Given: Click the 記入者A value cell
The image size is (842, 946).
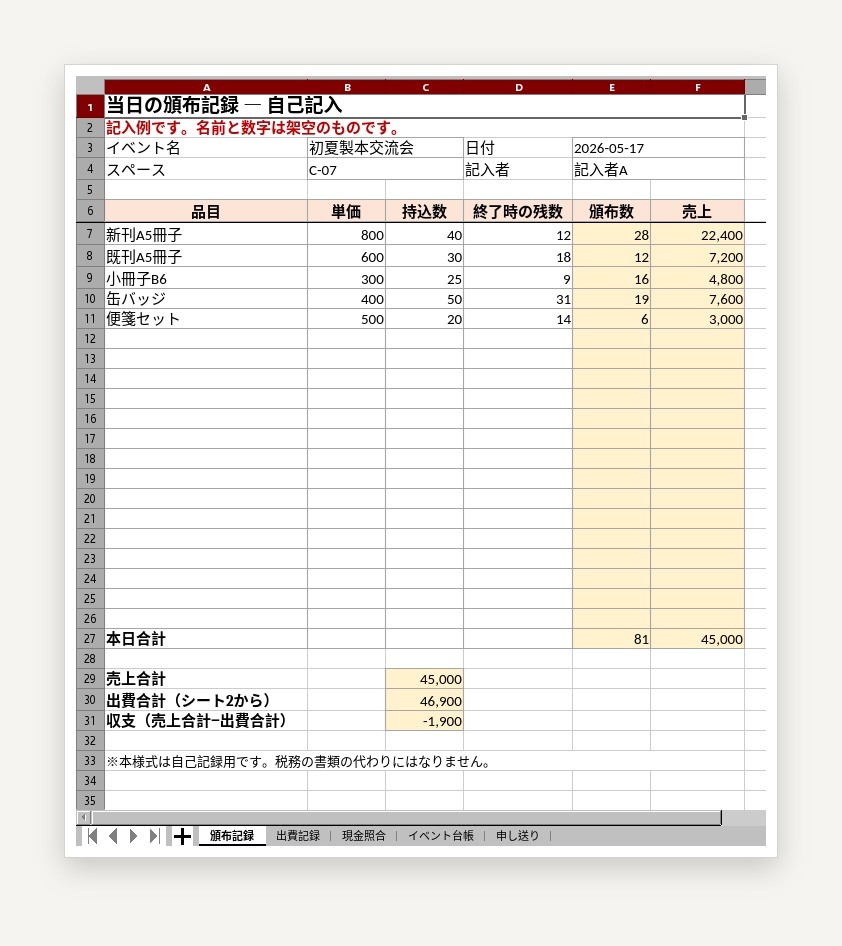Looking at the screenshot, I should (659, 170).
